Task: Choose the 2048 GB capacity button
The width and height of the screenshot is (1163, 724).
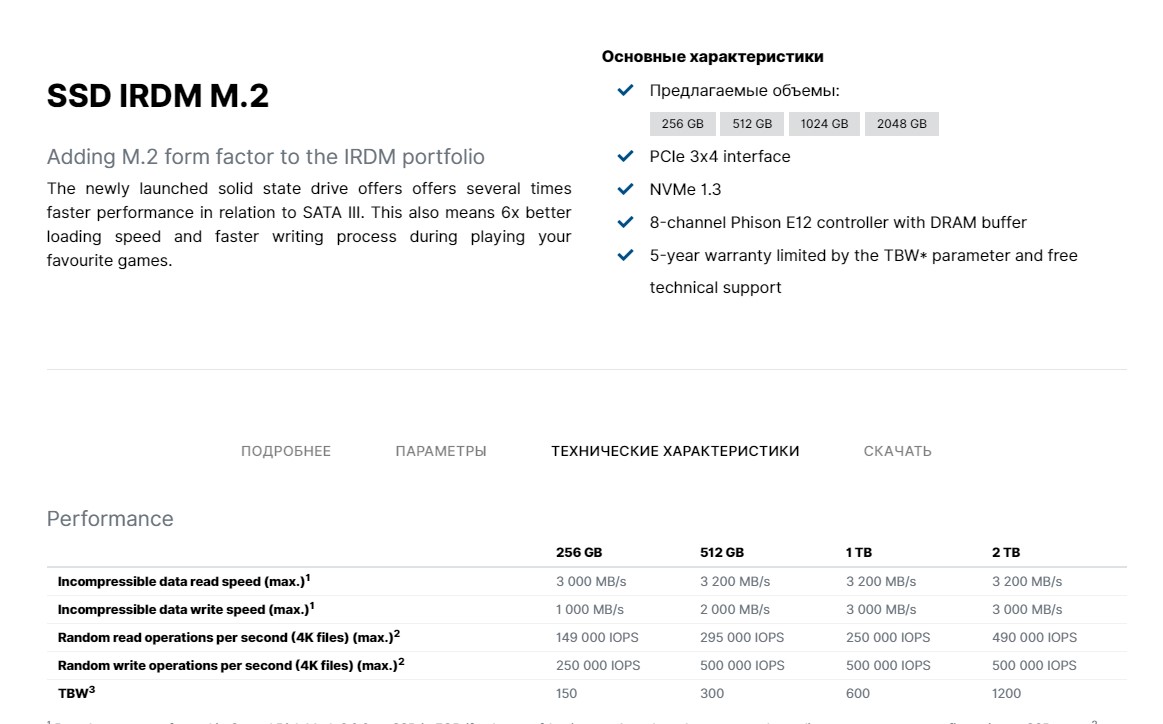Action: tap(902, 124)
